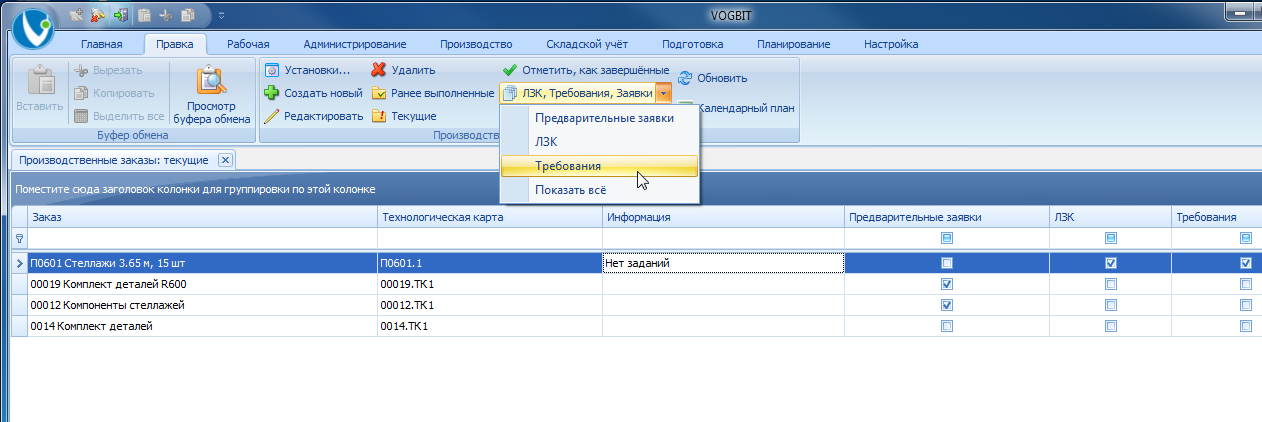This screenshot has width=1262, height=422.
Task: Switch to Производство ribbon tab
Action: [476, 44]
